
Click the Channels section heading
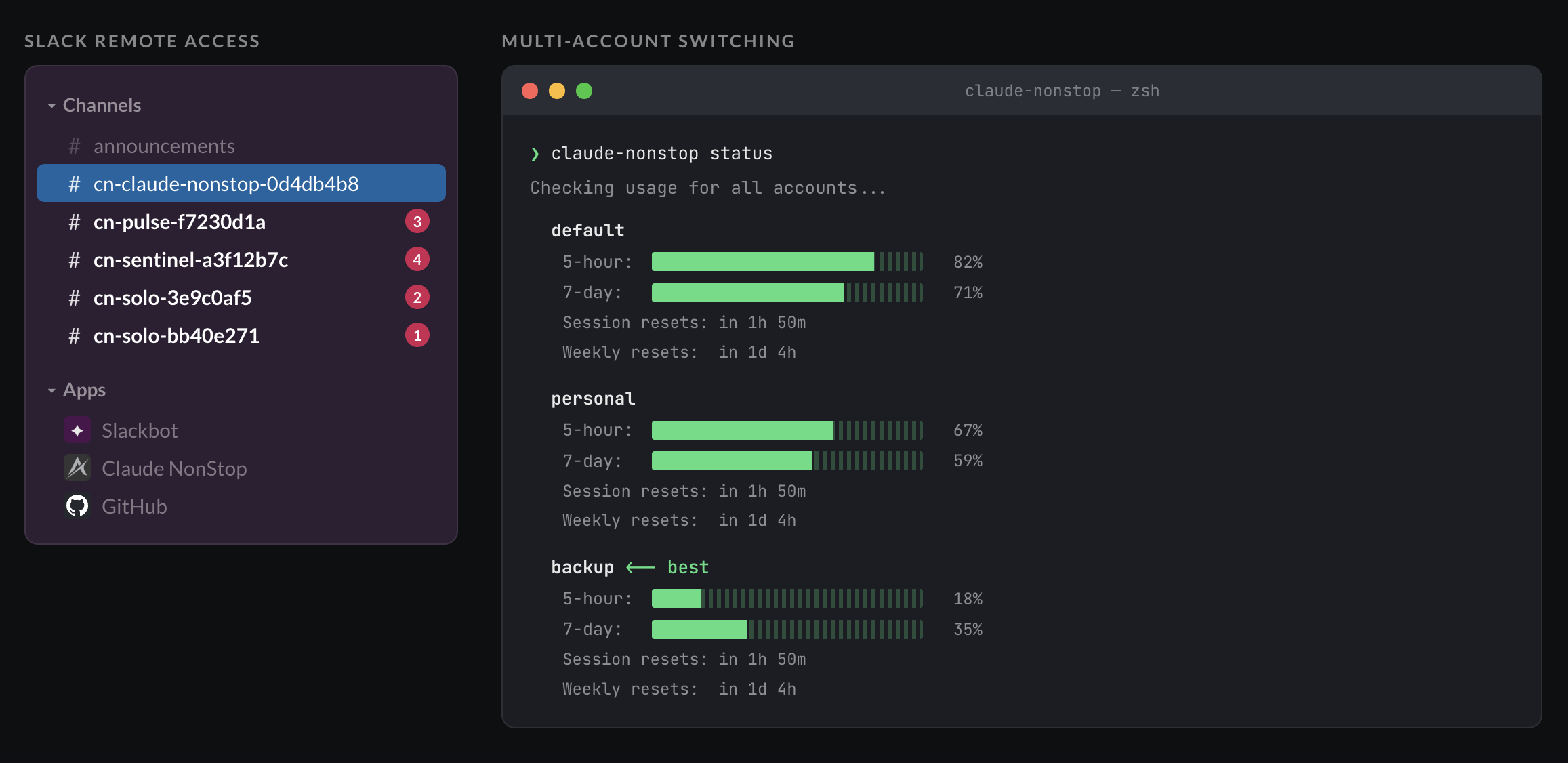tap(102, 105)
